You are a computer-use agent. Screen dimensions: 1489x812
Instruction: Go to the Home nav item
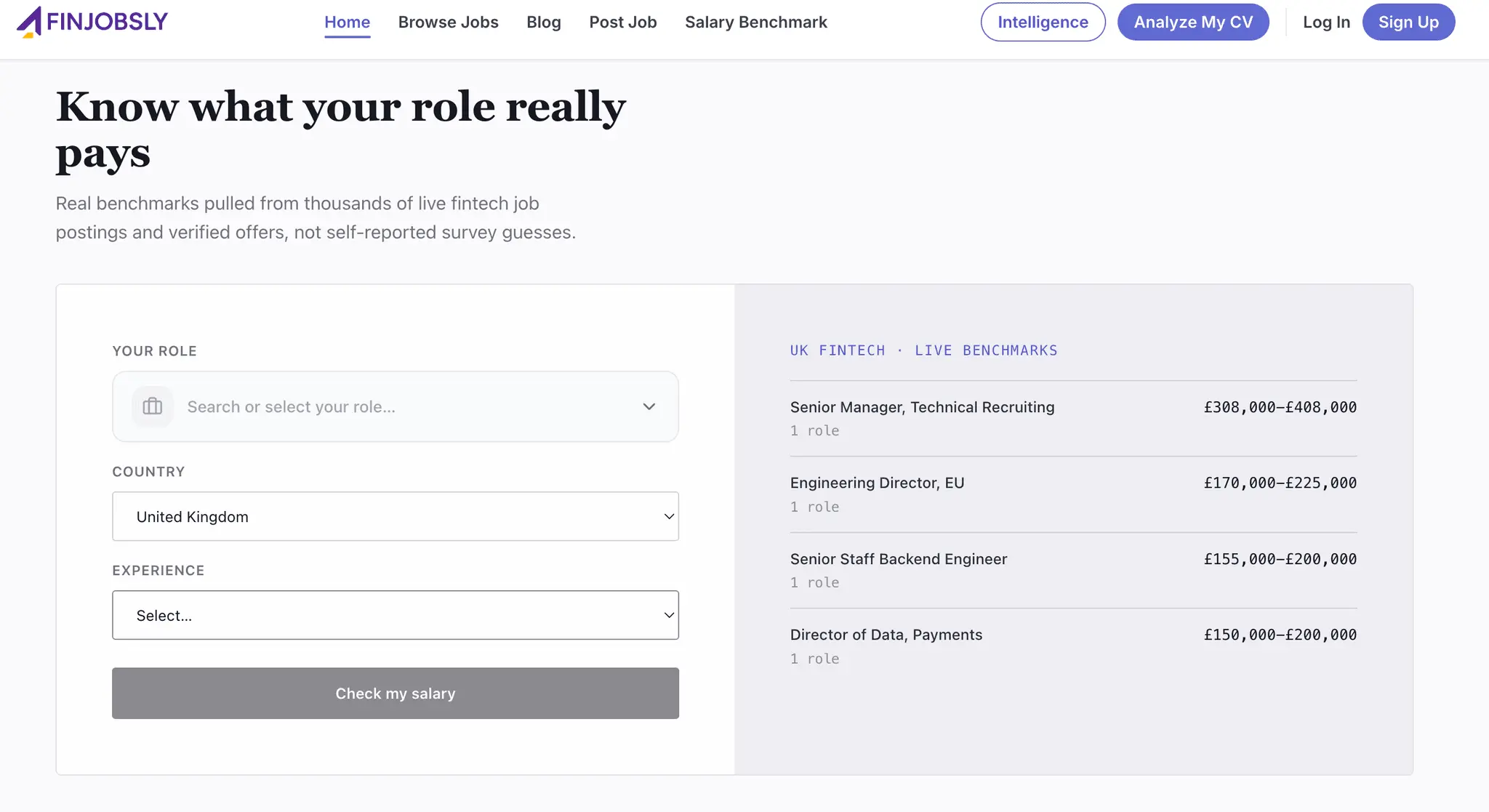click(x=348, y=23)
